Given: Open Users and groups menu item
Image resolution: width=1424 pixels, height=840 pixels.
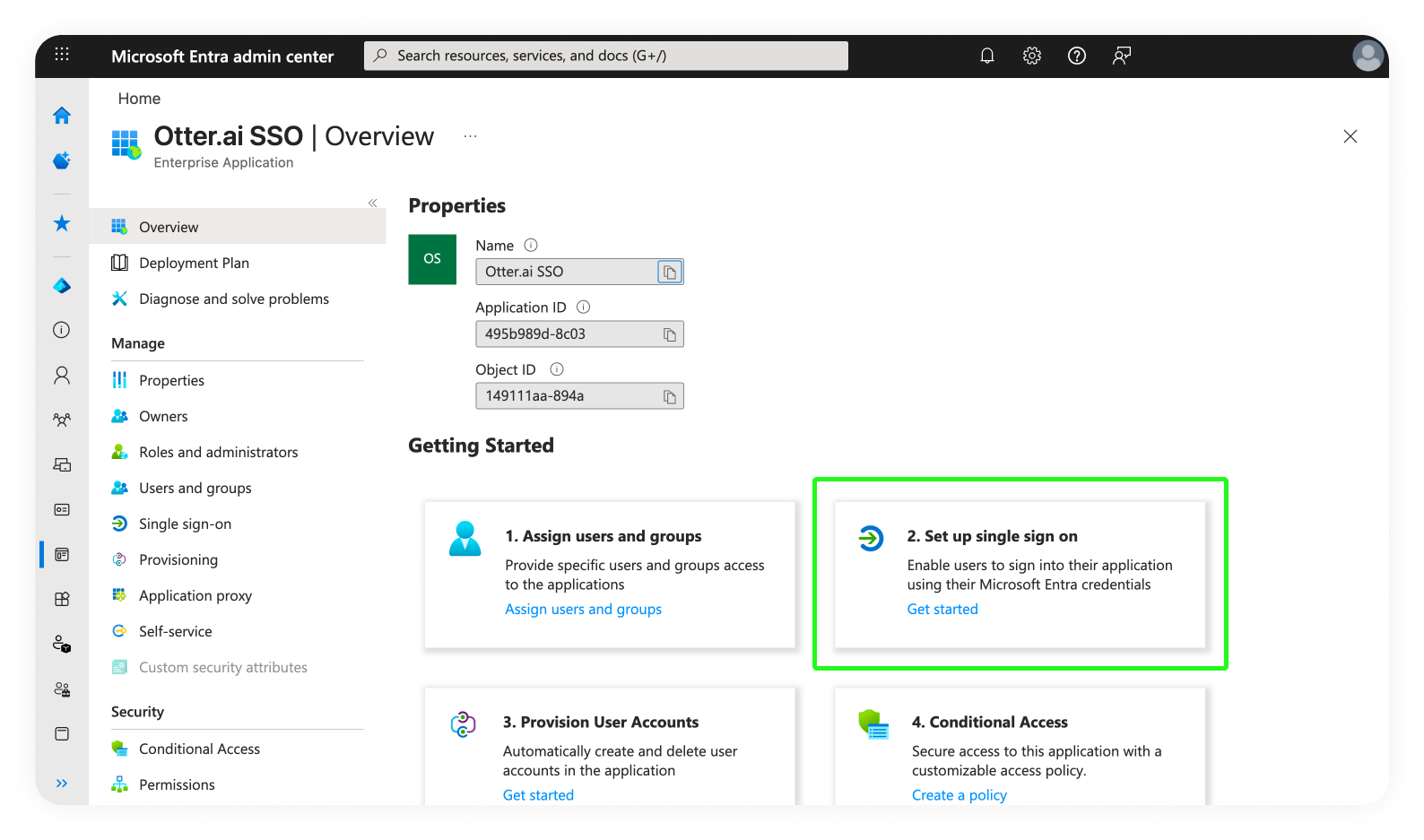Looking at the screenshot, I should (195, 489).
